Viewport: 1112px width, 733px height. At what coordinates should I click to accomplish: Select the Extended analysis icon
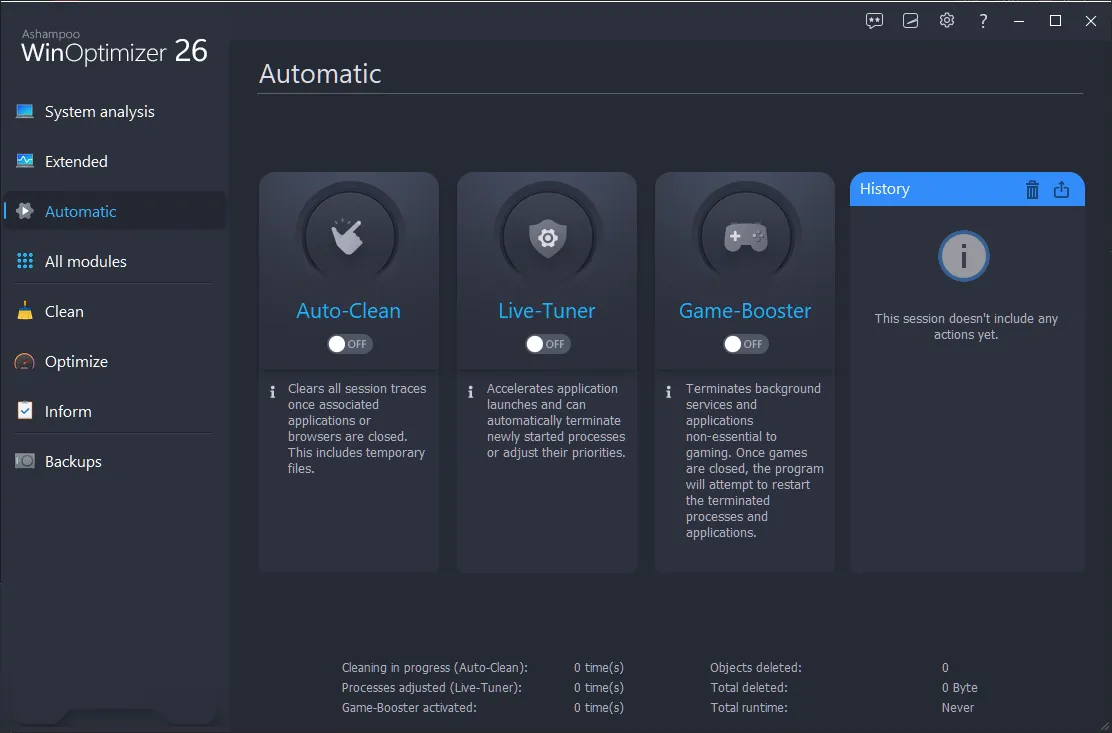[24, 161]
